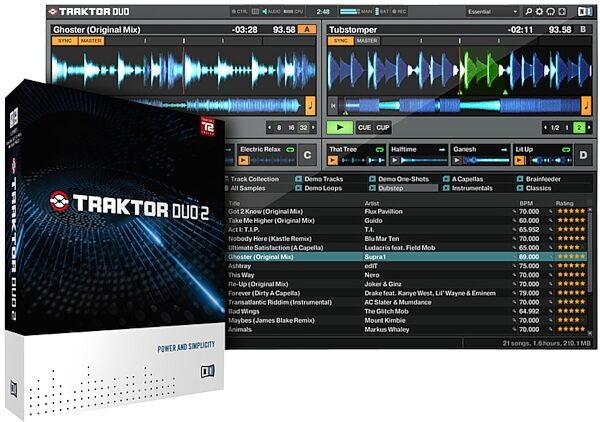The image size is (600, 422).
Task: Toggle loop mode on Lit Up slot
Action: pyautogui.click(x=566, y=150)
